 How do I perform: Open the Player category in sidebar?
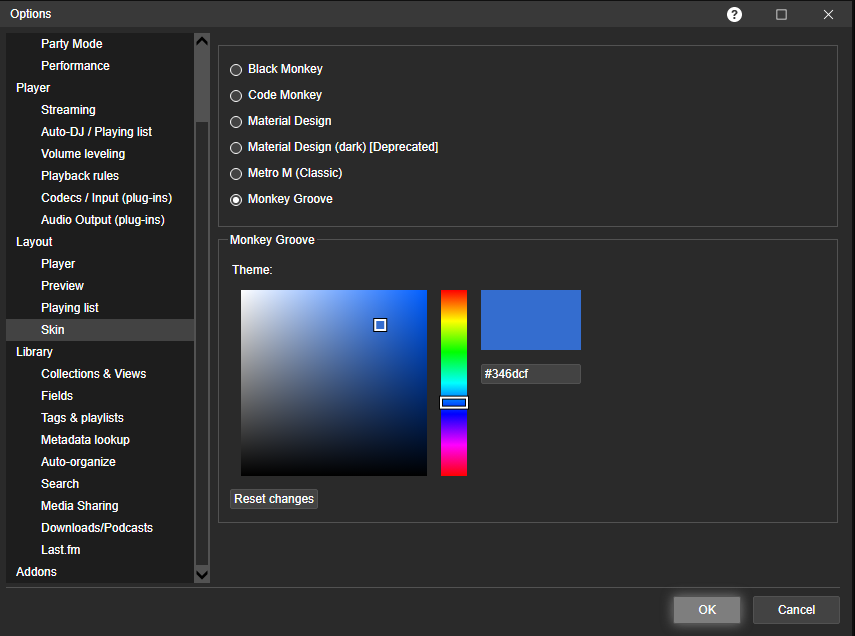click(33, 88)
